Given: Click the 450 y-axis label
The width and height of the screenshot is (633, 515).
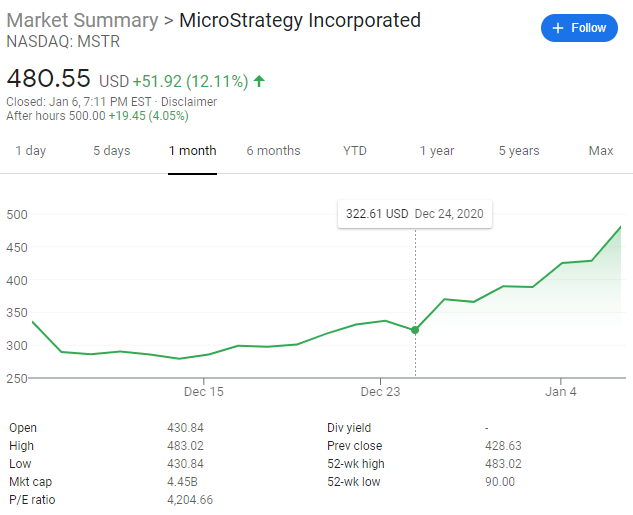Looking at the screenshot, I should coord(17,247).
